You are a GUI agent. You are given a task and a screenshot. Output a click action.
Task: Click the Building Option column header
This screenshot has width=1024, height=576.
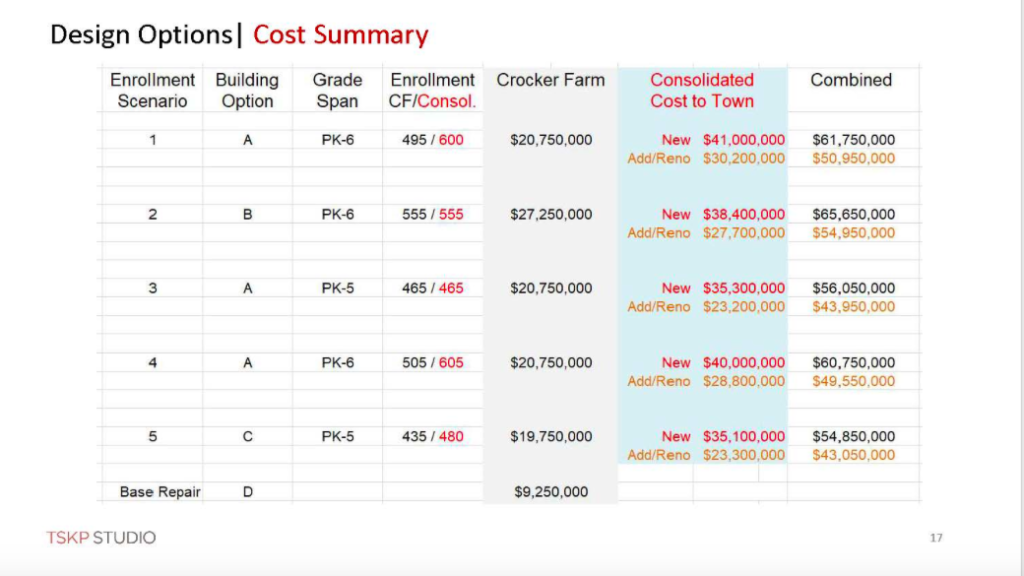point(247,90)
